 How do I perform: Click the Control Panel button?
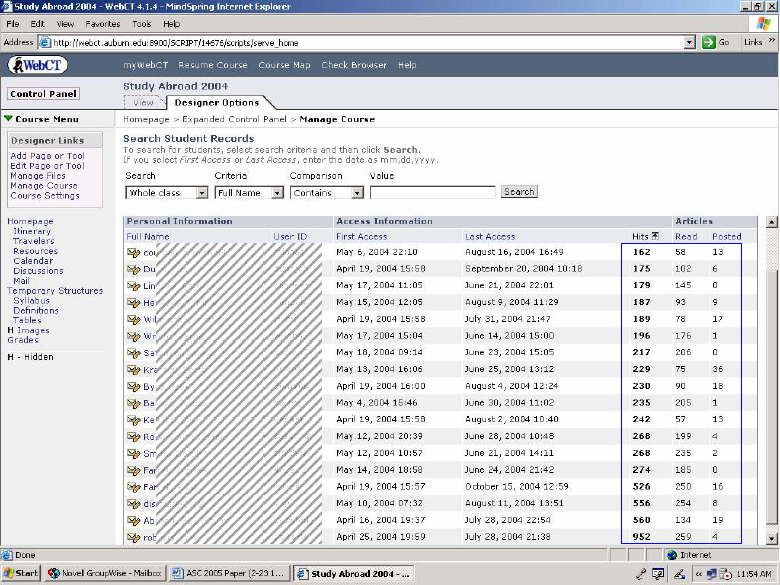coord(43,94)
